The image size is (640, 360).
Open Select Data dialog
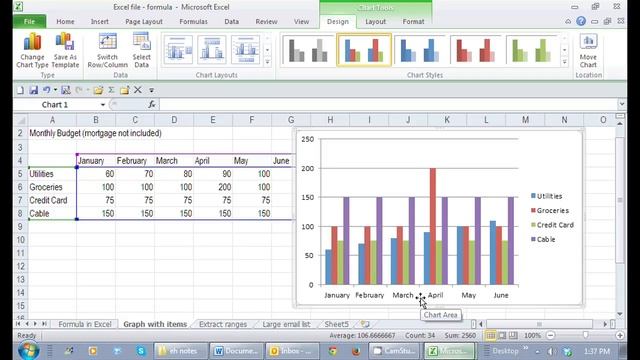coord(142,51)
